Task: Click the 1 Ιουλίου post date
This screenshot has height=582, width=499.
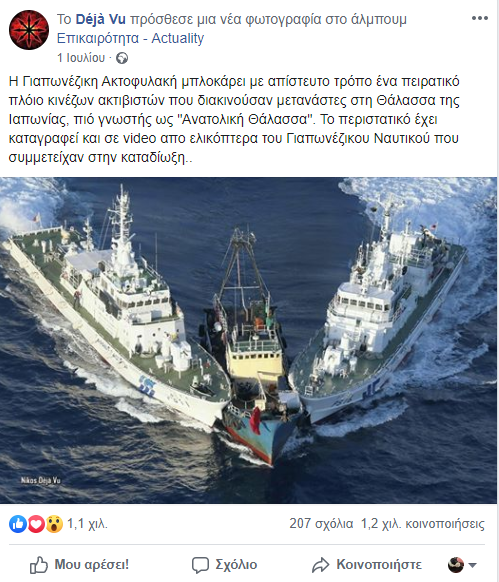Action: [81, 58]
